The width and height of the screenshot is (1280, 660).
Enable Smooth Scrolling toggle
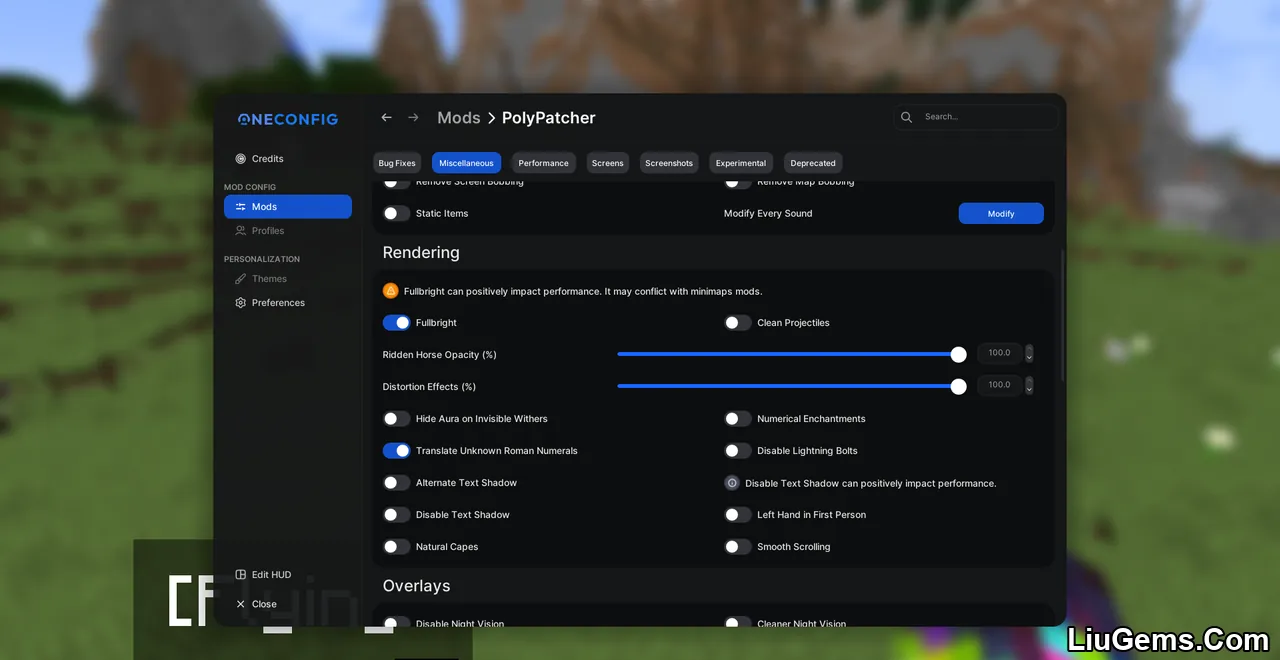[x=738, y=547]
